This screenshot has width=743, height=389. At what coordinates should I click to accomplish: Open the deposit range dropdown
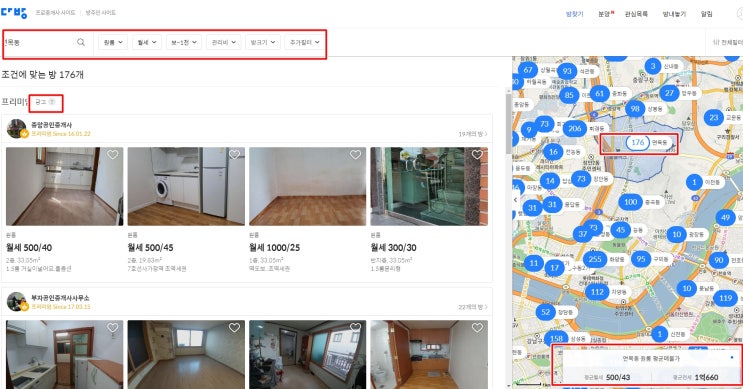(x=184, y=42)
